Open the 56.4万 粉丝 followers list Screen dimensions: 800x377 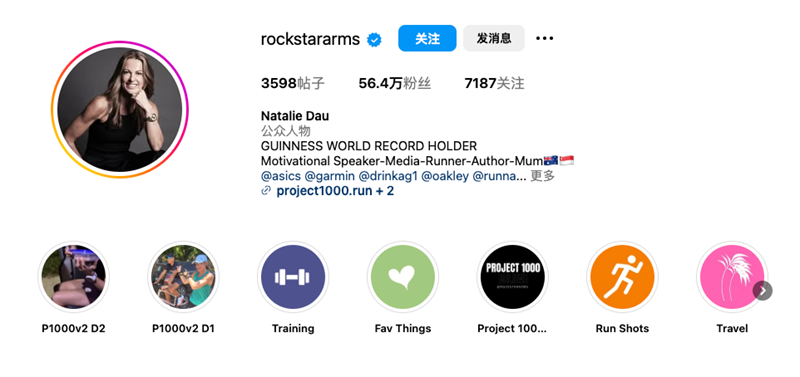pyautogui.click(x=394, y=84)
